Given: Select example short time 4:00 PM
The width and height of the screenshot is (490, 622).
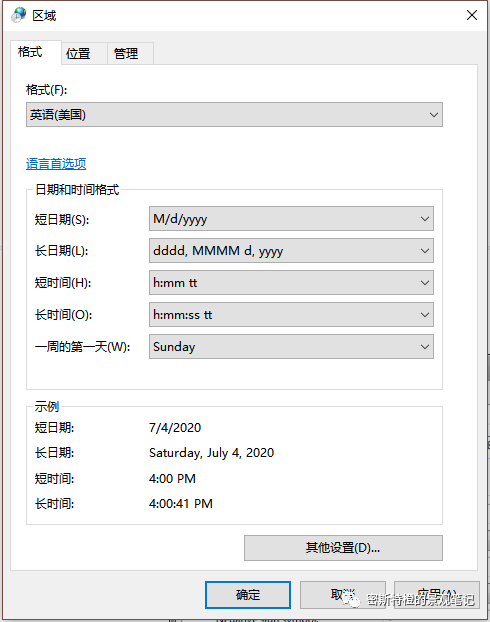Looking at the screenshot, I should click(x=172, y=478).
